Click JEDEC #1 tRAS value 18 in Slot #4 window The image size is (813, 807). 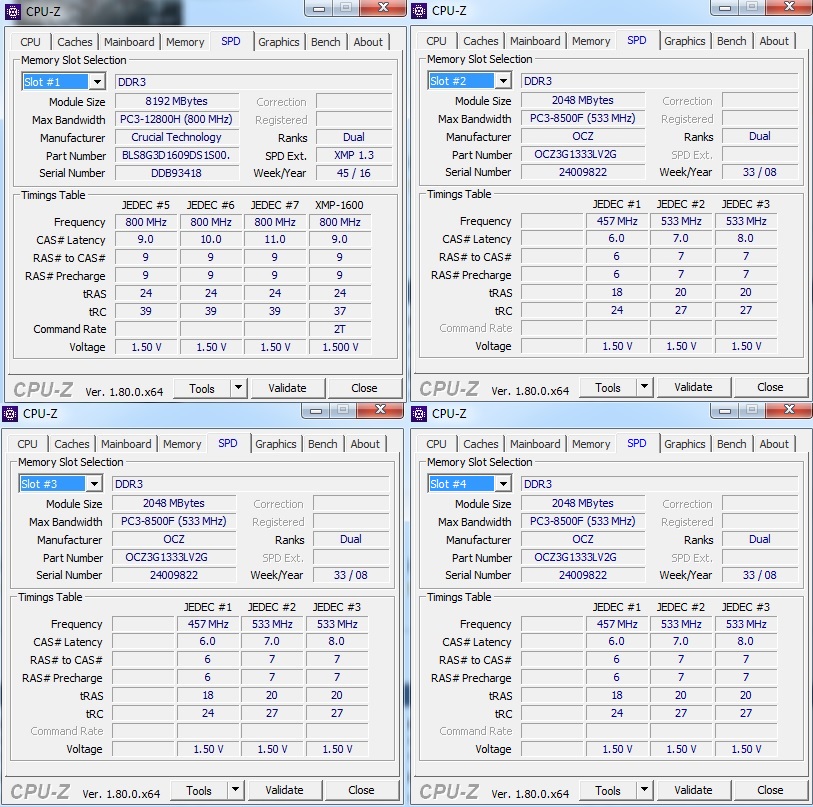click(x=616, y=695)
